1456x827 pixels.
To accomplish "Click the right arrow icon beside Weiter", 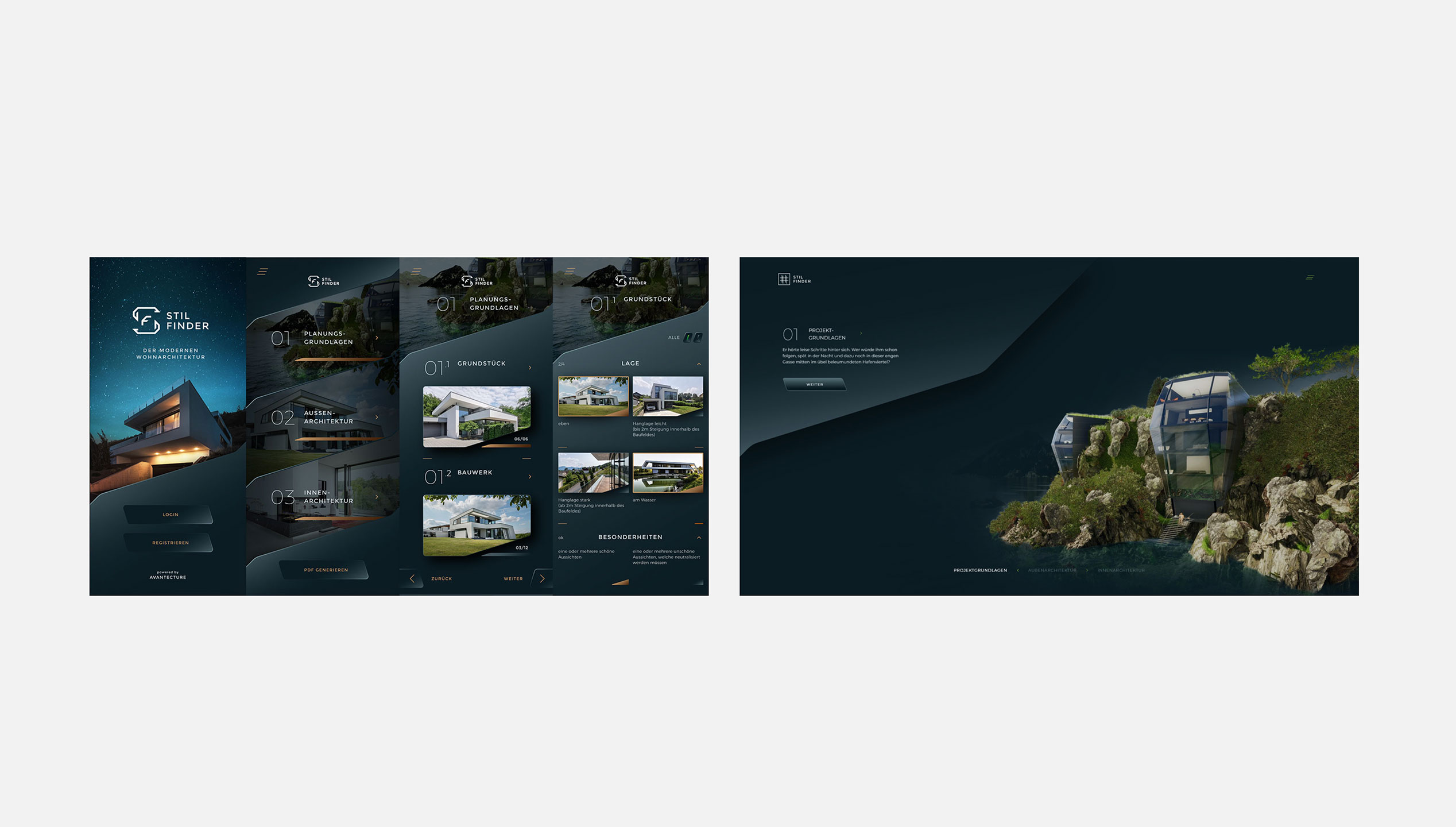I will point(542,578).
